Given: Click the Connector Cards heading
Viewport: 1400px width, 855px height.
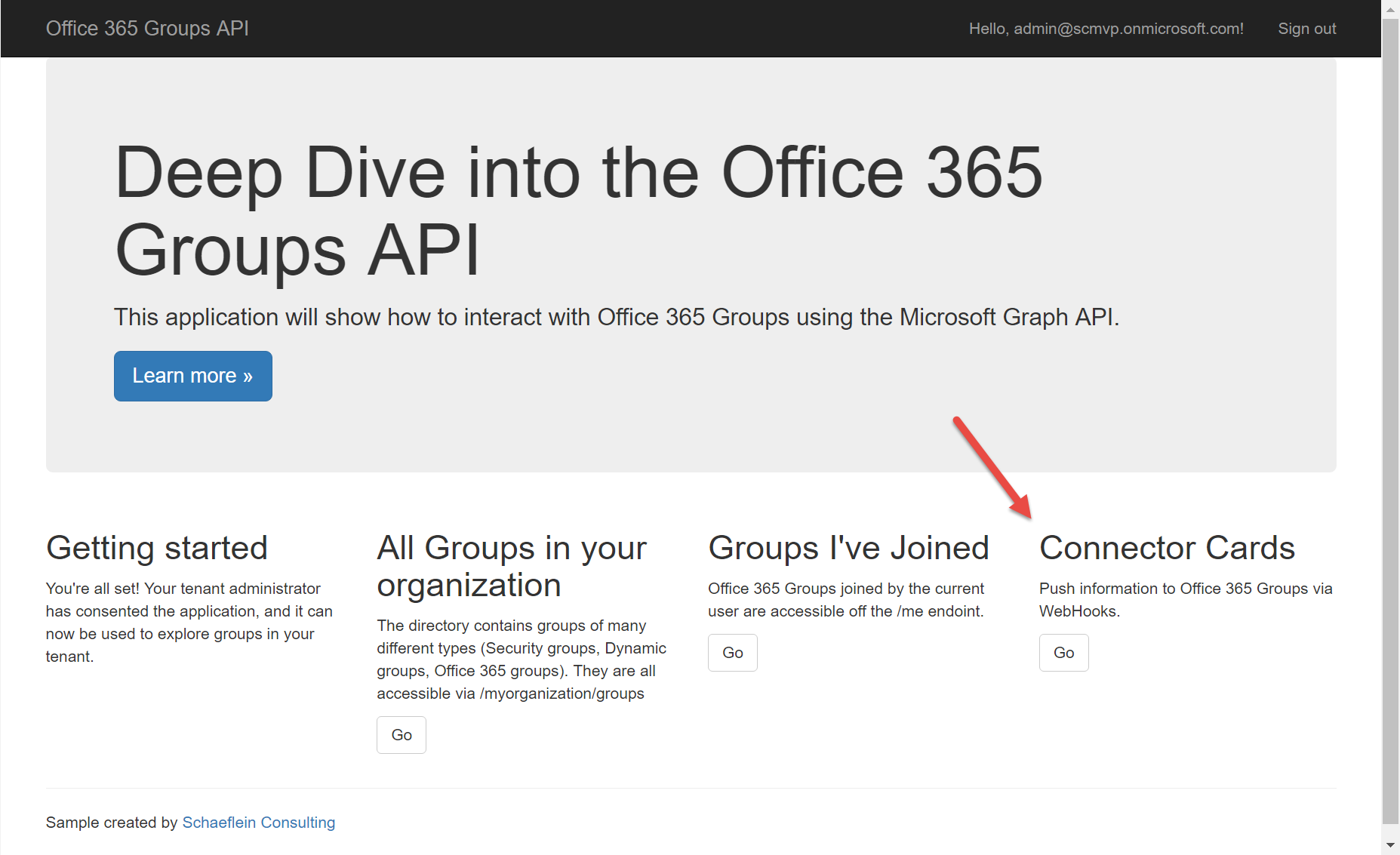Looking at the screenshot, I should 1167,548.
